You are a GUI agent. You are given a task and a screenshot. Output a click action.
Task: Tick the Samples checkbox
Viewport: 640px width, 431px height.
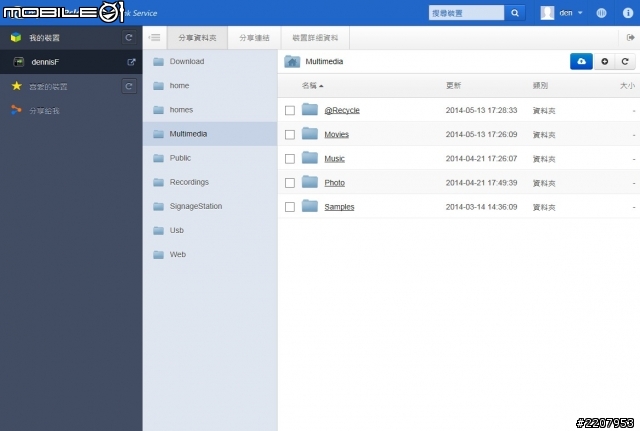tap(290, 207)
